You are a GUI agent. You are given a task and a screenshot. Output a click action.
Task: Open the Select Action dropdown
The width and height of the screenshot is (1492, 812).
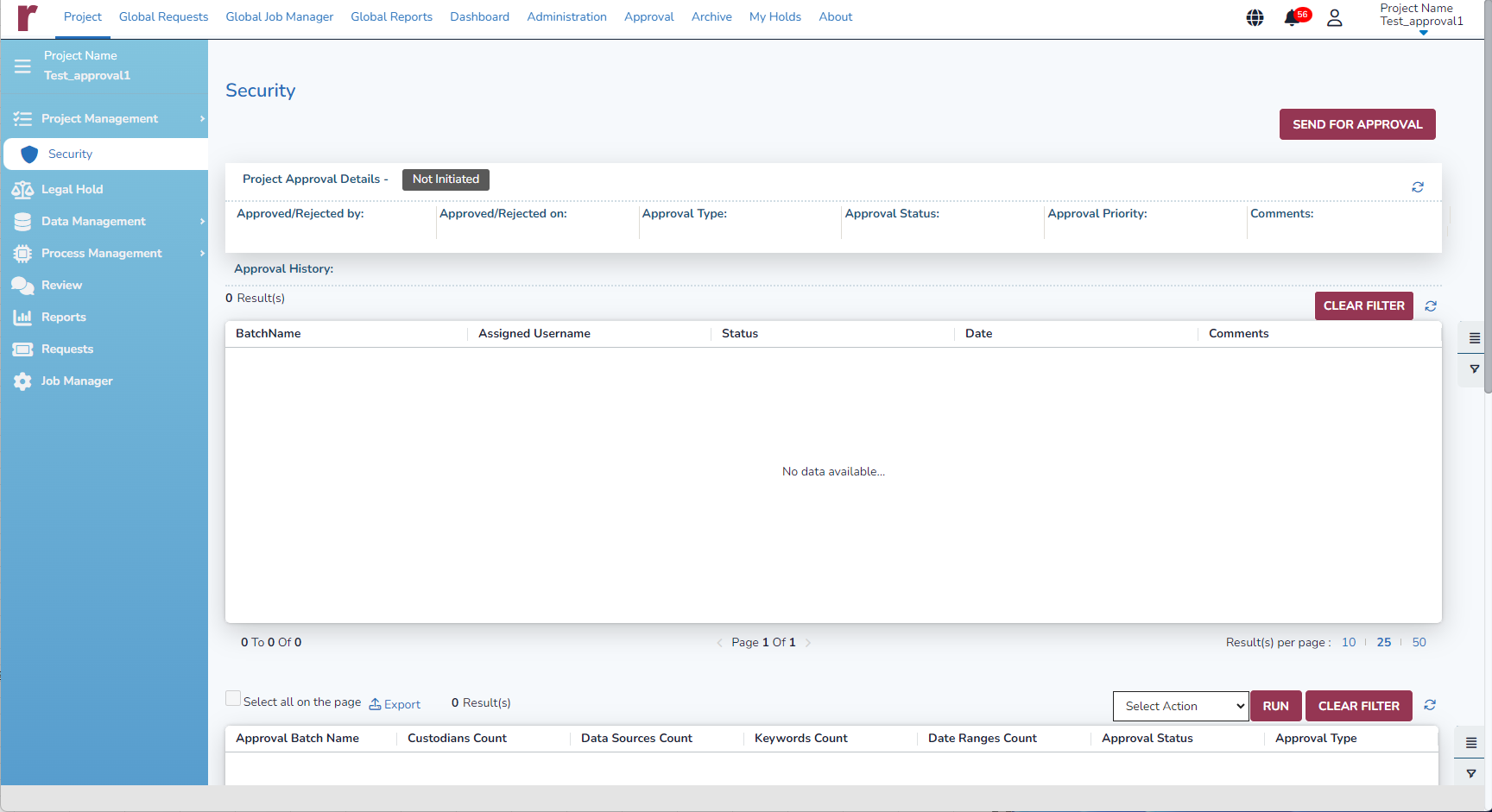click(1180, 706)
